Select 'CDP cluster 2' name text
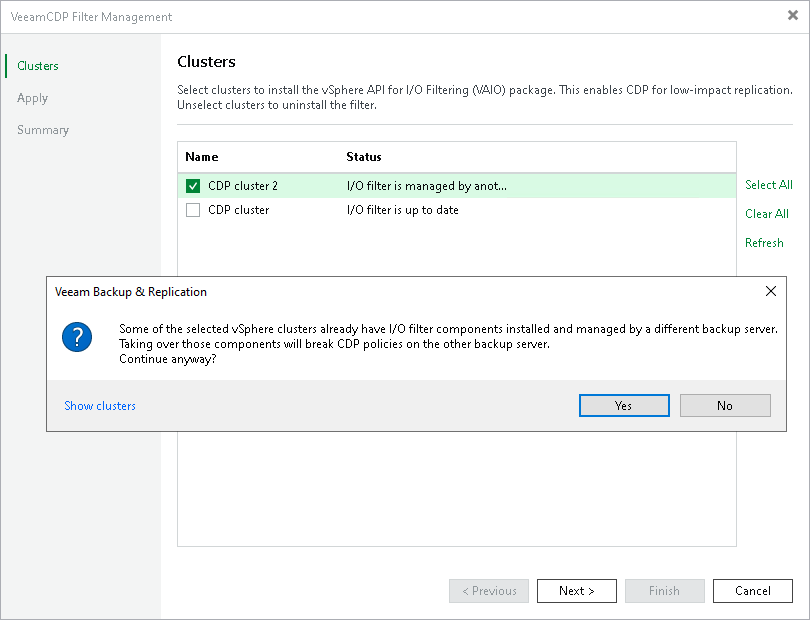Image resolution: width=810 pixels, height=620 pixels. pos(243,186)
